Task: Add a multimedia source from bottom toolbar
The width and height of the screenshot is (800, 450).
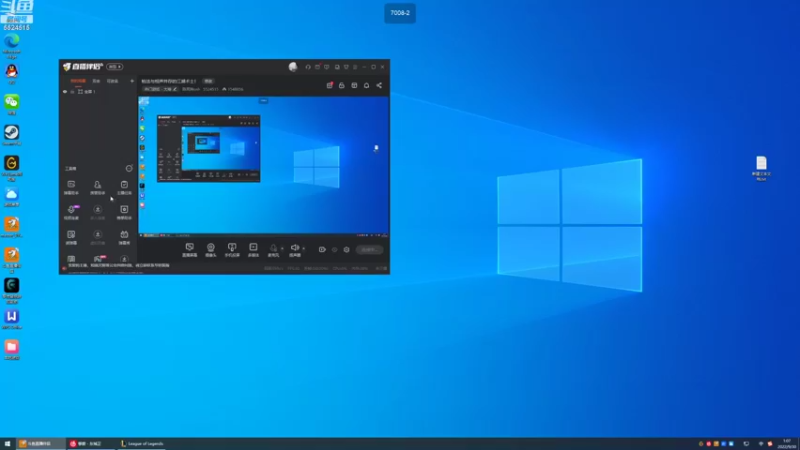Action: [x=253, y=249]
